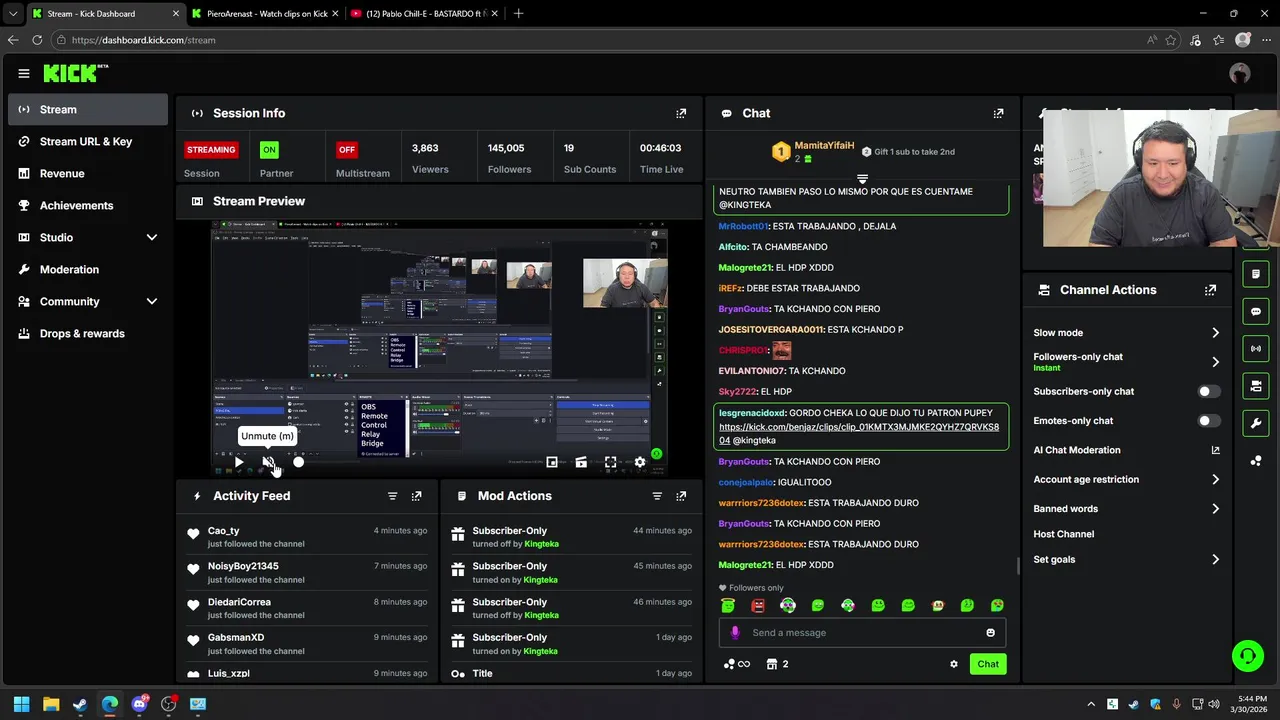Image resolution: width=1280 pixels, height=720 pixels.
Task: Open the Activity Feed filter icon
Action: [392, 496]
